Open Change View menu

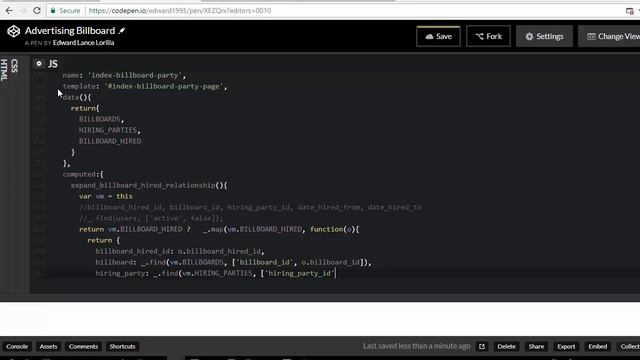point(611,36)
